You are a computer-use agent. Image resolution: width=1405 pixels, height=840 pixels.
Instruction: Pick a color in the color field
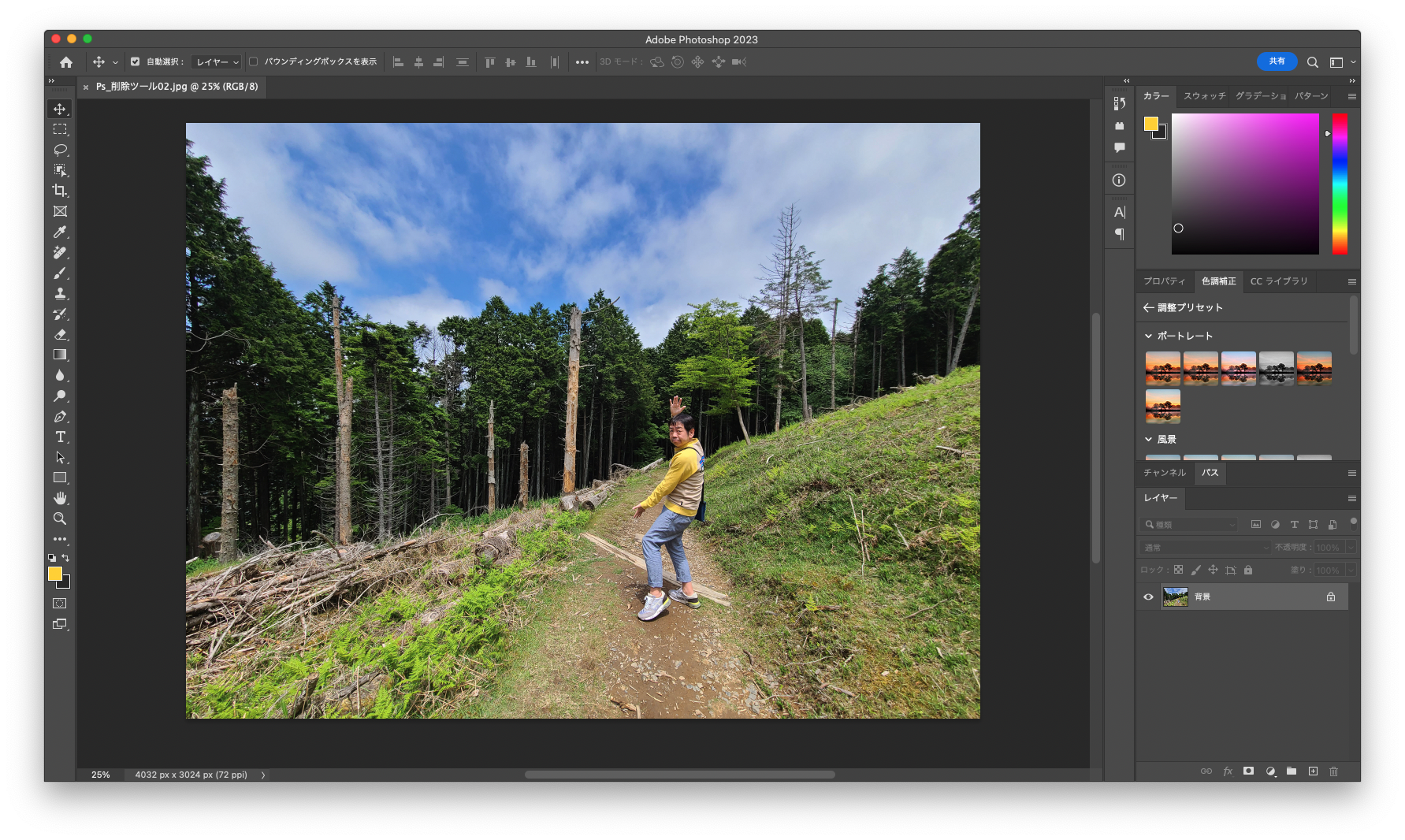[1245, 184]
